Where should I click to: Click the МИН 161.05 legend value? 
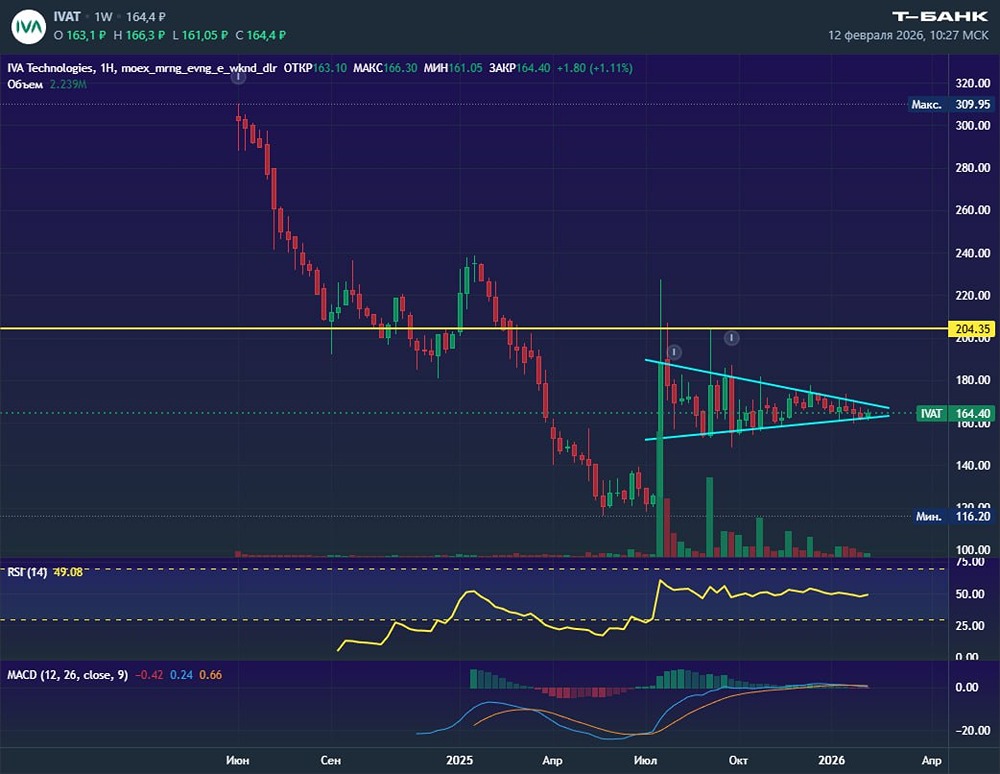coord(453,68)
